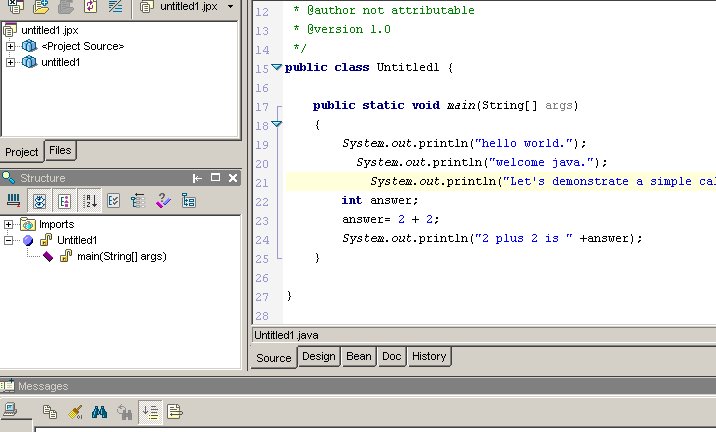
Task: Click the clear messages brush icon
Action: pyautogui.click(x=75, y=412)
